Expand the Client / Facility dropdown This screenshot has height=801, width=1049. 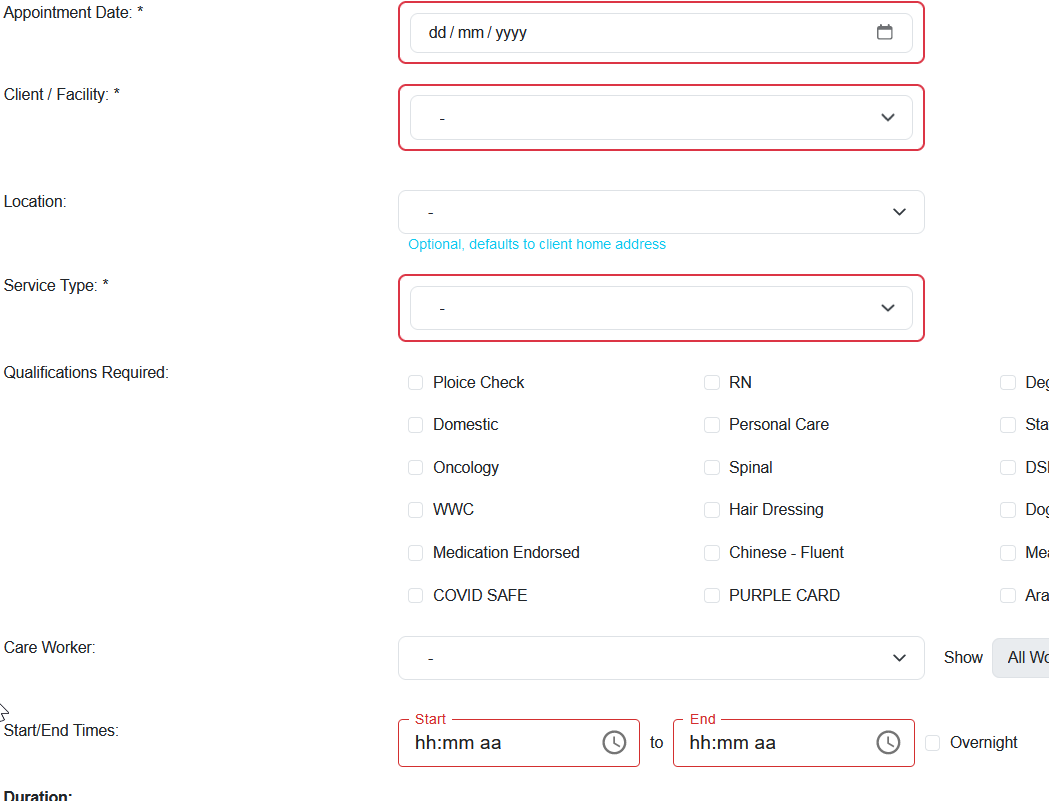[661, 118]
